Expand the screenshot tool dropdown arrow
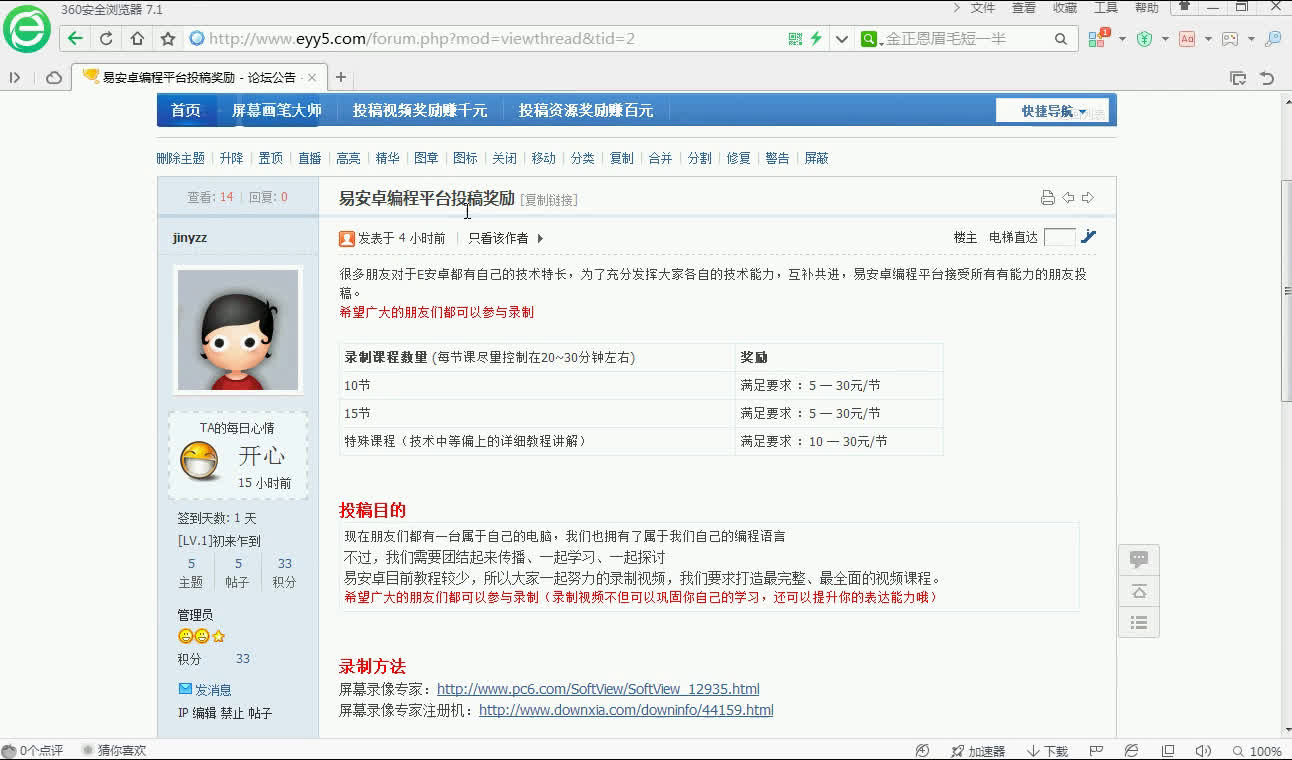 point(1251,39)
